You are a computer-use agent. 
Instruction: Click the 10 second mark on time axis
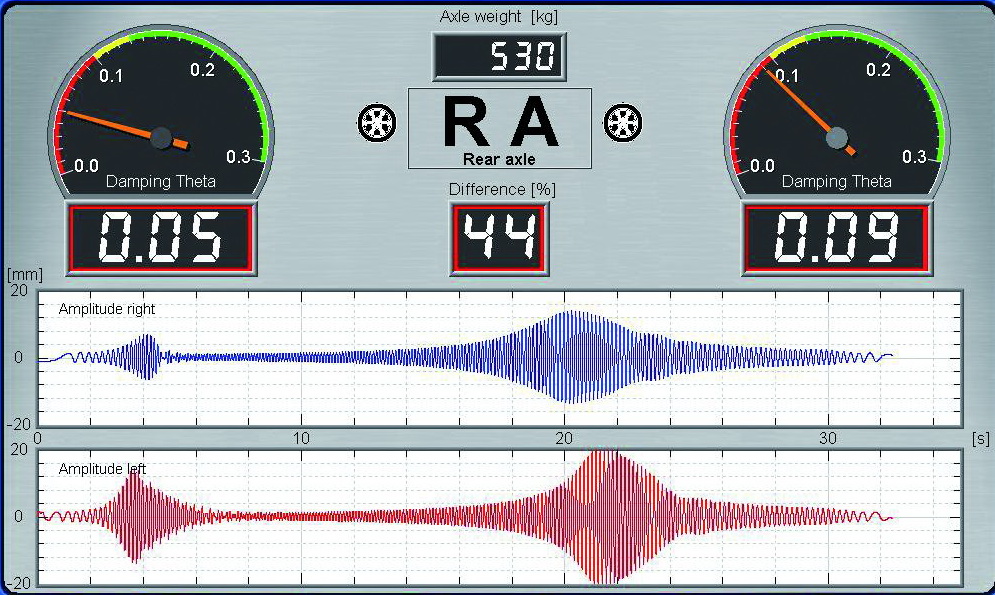[301, 438]
